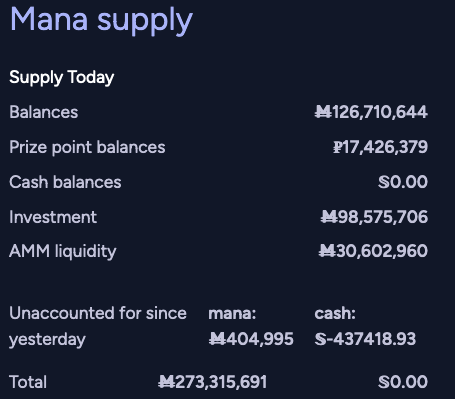The width and height of the screenshot is (455, 399).
Task: Click the prize point value 17,426,379
Action: [x=380, y=147]
